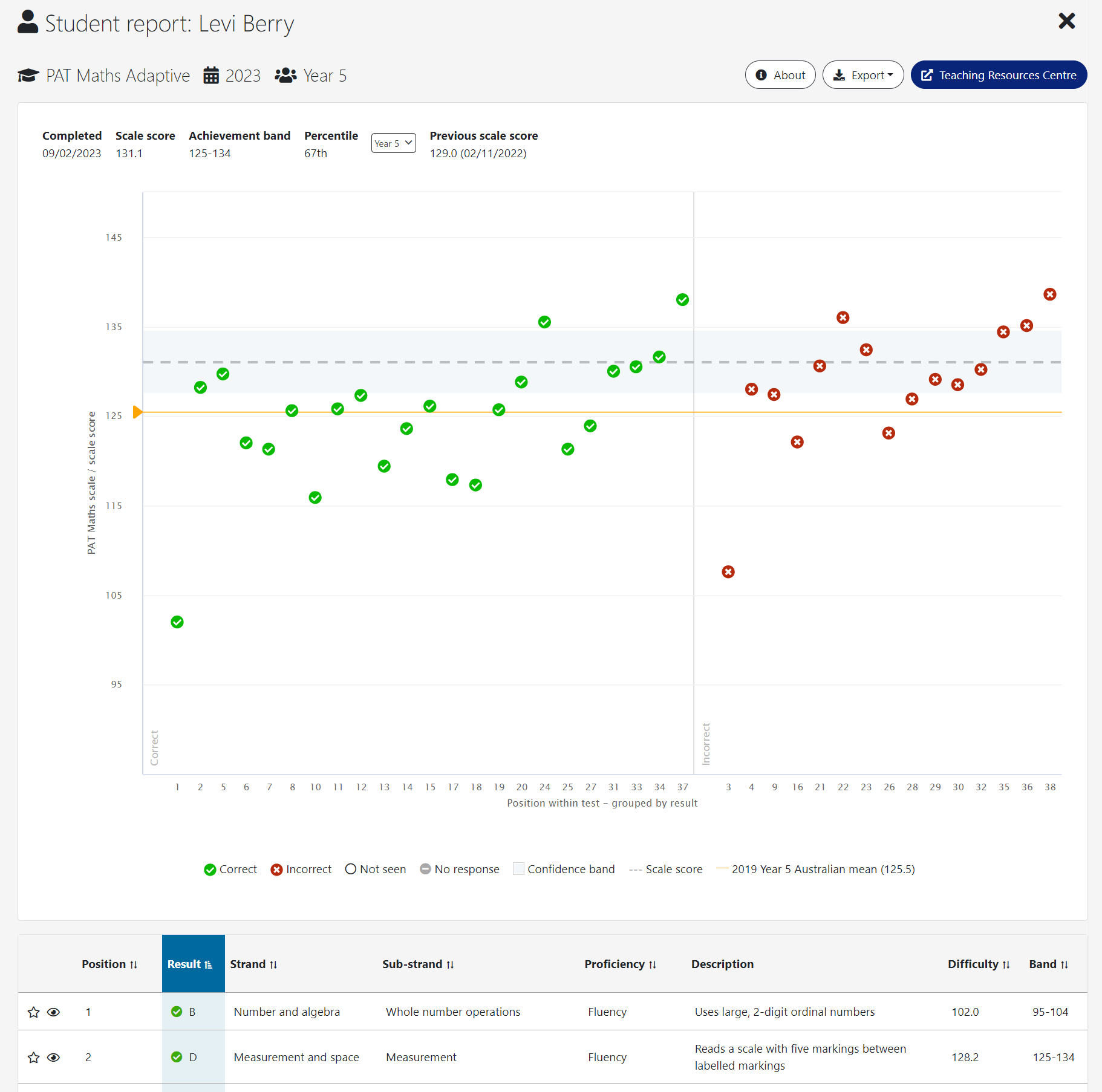
Task: Close the student report dialog
Action: tap(1066, 21)
